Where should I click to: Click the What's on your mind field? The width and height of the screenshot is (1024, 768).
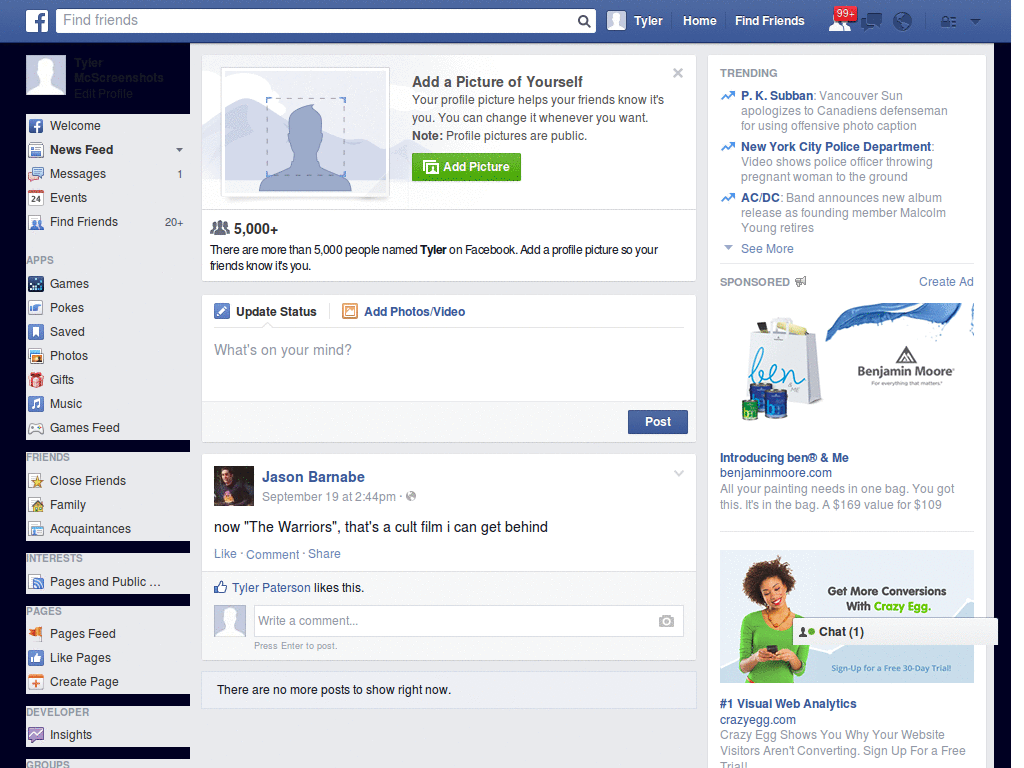click(x=449, y=364)
